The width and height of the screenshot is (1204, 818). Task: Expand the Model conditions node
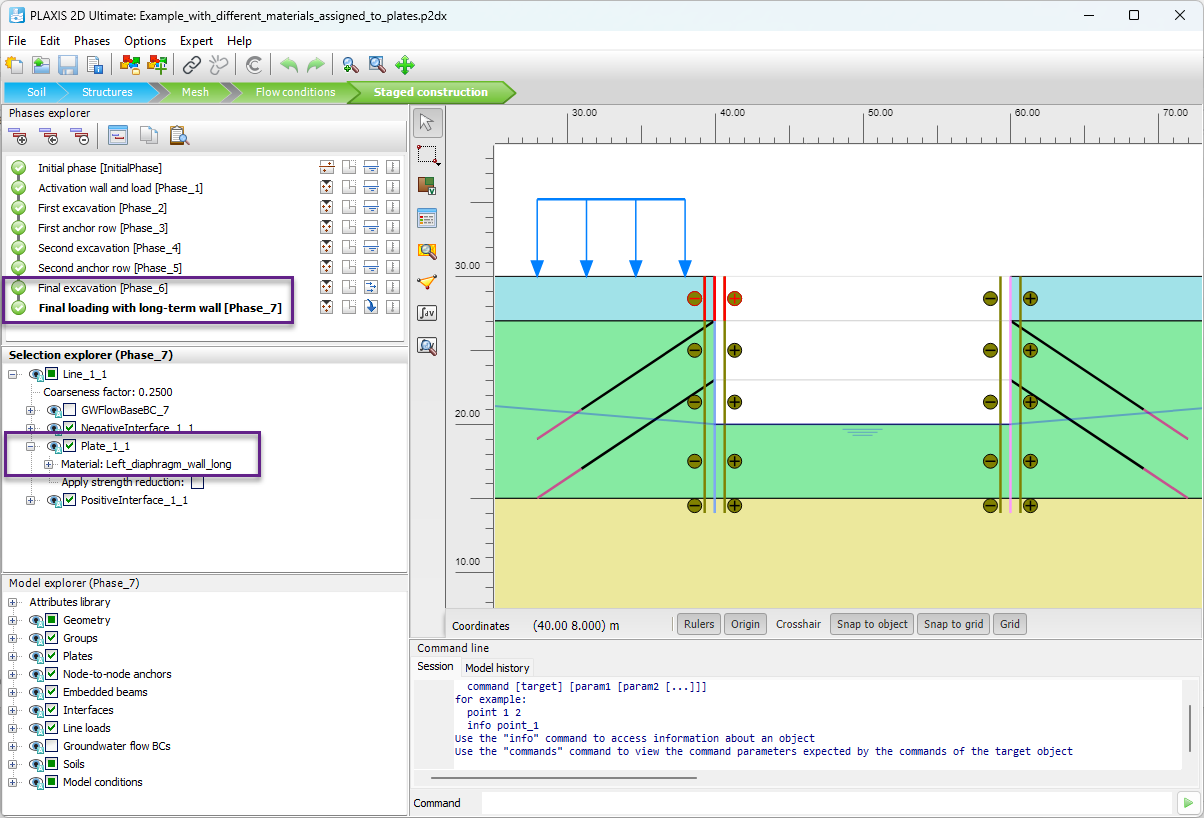pos(13,782)
